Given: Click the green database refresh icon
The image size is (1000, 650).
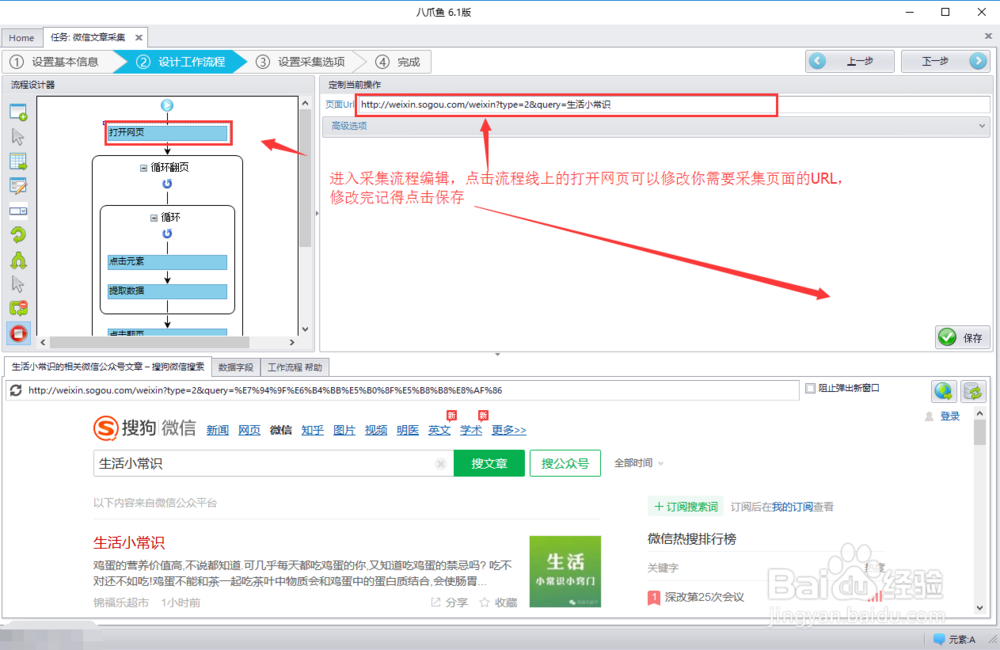Looking at the screenshot, I should 974,390.
